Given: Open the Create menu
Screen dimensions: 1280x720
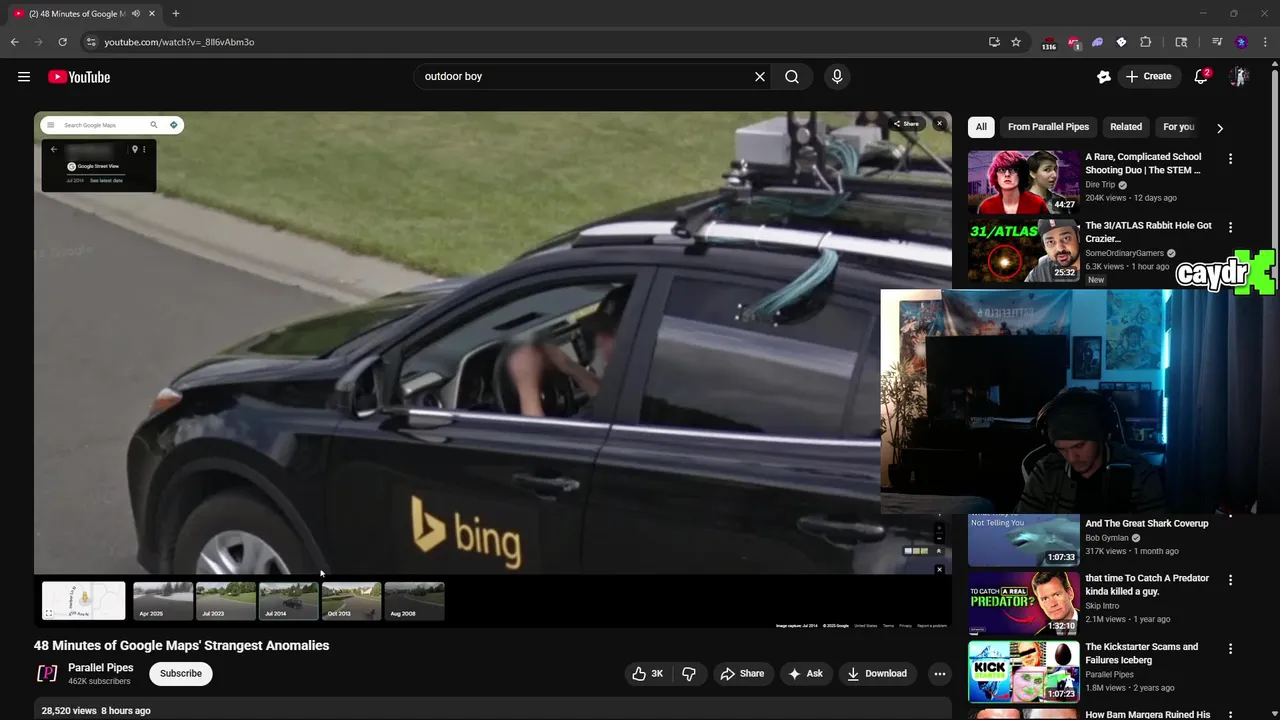Looking at the screenshot, I should (1148, 77).
